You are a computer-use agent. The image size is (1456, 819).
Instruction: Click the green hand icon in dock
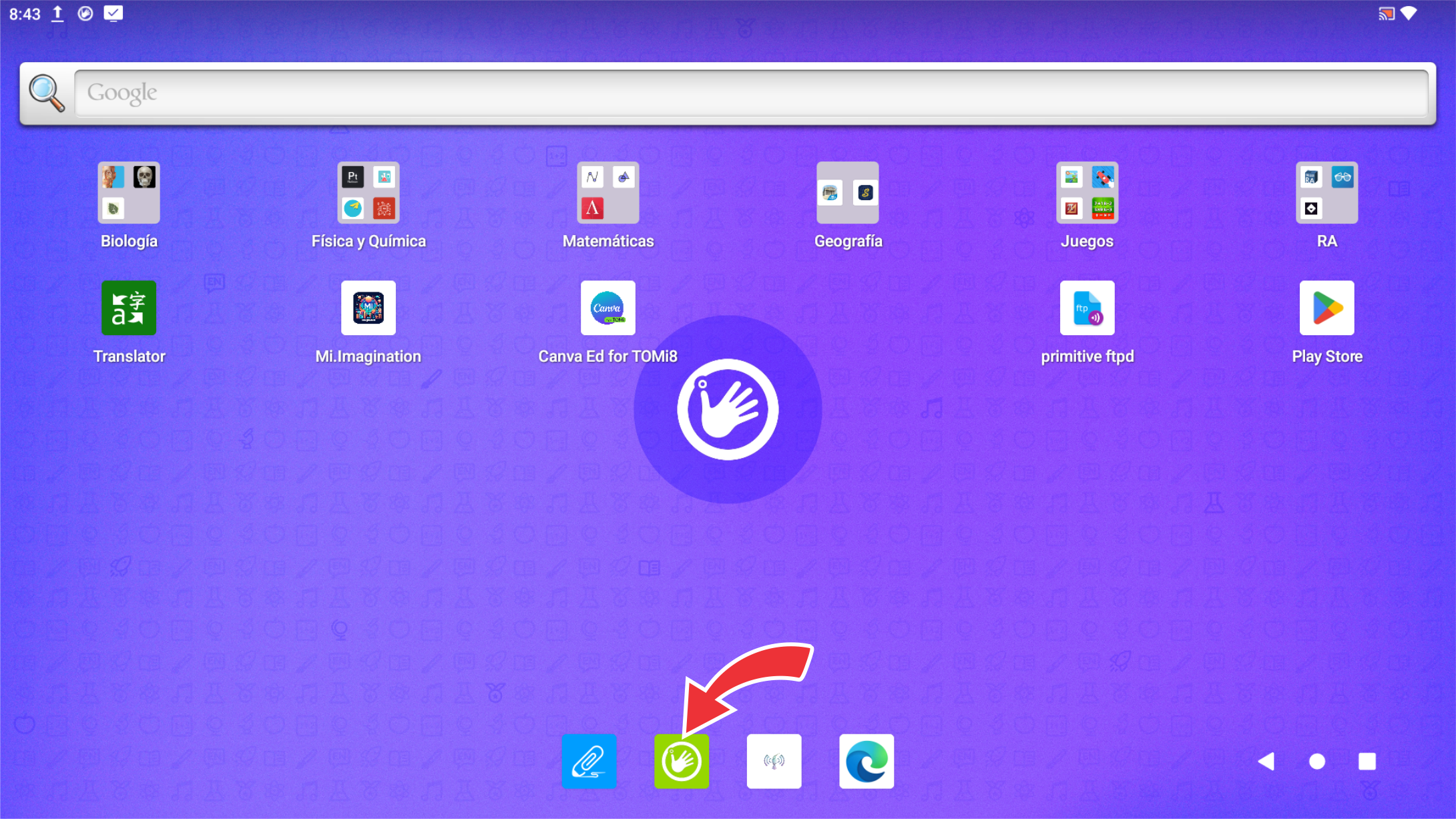(682, 762)
